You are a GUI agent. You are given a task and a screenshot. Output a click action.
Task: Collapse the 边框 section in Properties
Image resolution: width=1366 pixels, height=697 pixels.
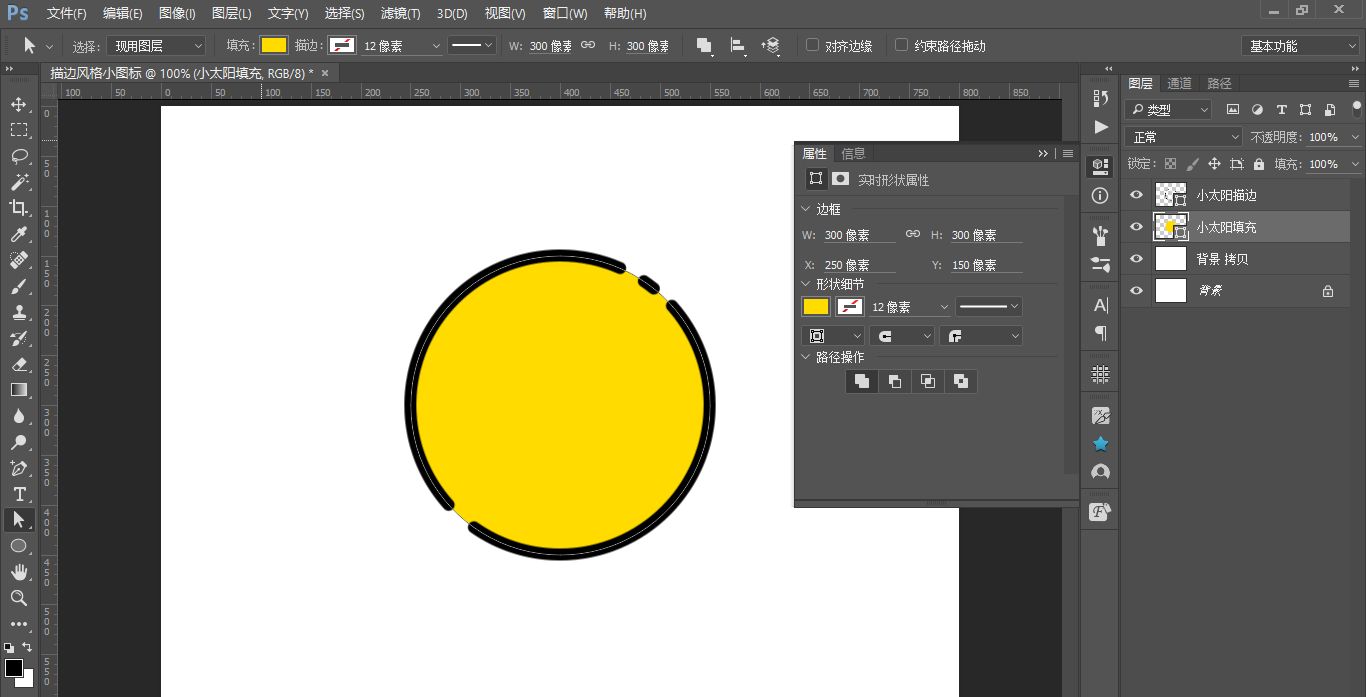[x=806, y=209]
